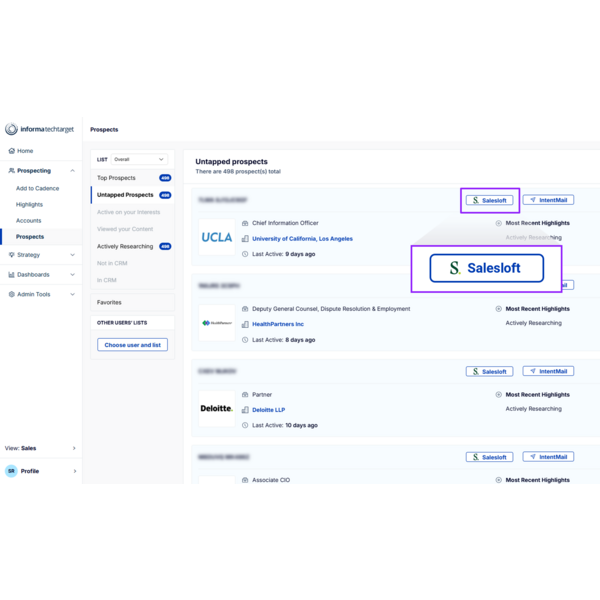Click the Deloitte logo thumbnail
The image size is (600, 600).
coord(217,409)
